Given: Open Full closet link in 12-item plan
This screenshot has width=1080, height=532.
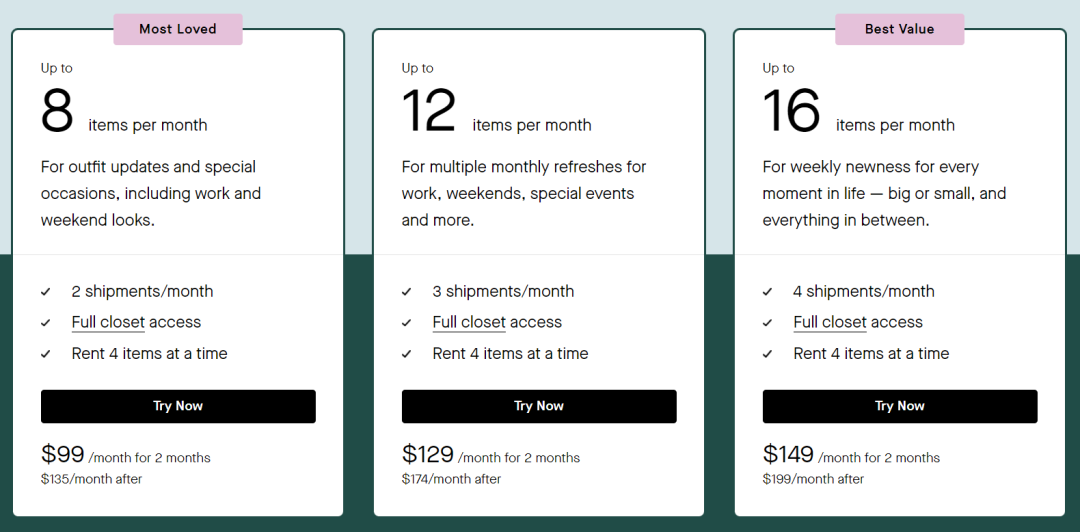Looking at the screenshot, I should point(469,322).
